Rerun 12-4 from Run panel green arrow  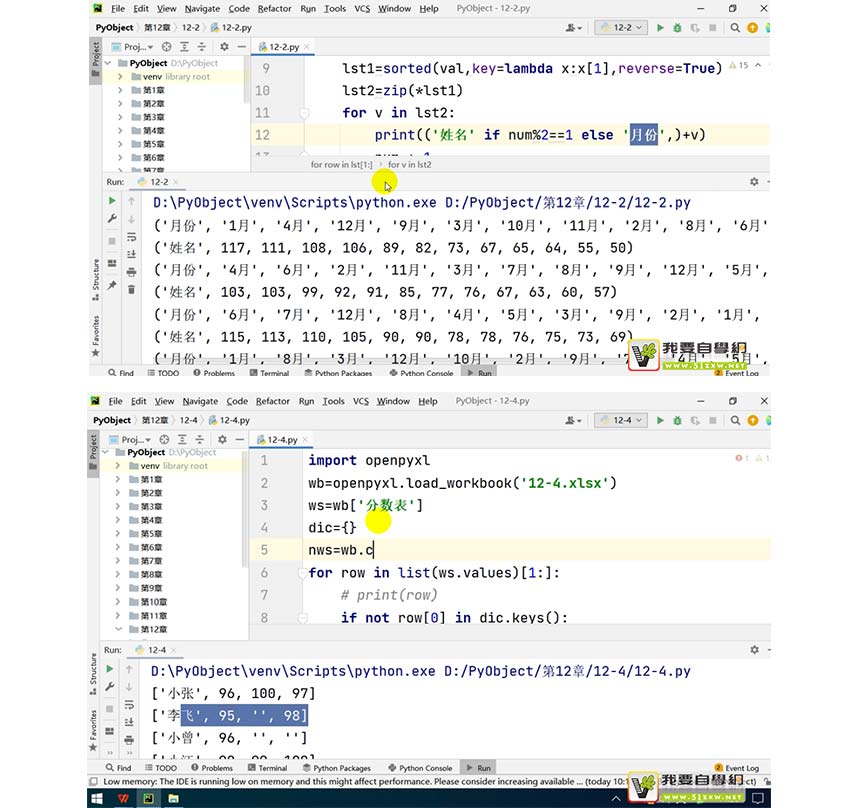tap(110, 669)
